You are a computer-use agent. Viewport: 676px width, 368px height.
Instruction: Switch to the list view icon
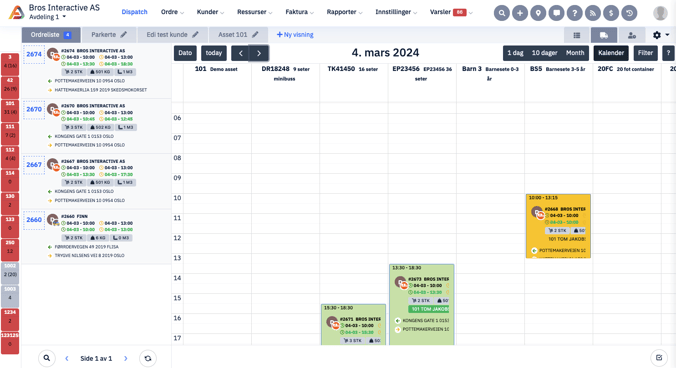coord(577,35)
